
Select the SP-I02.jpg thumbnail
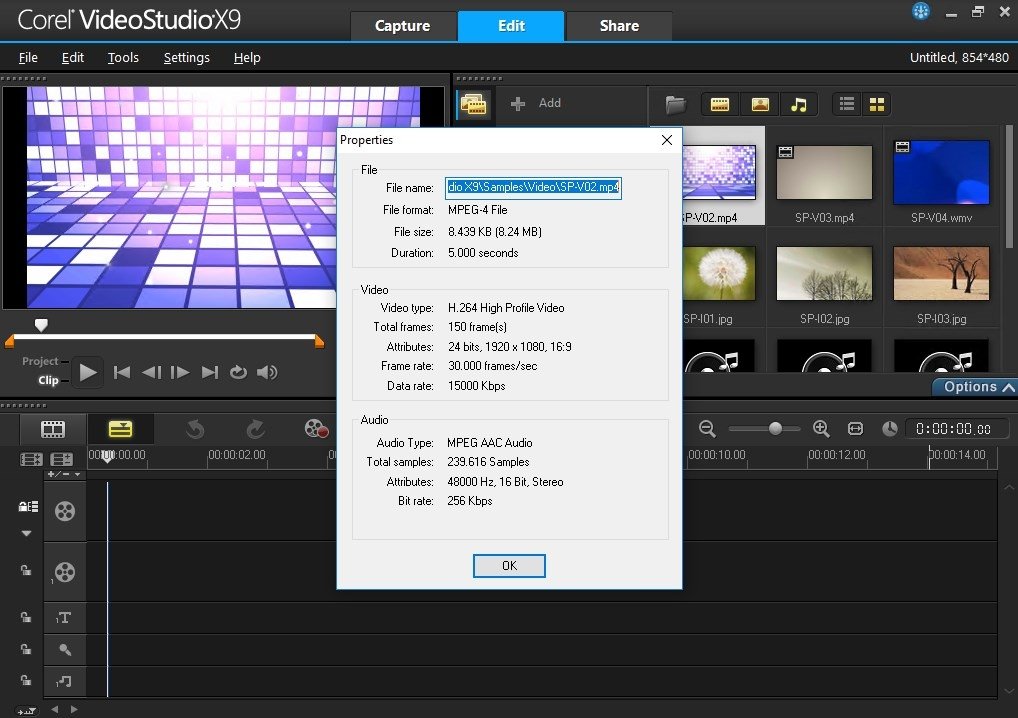pos(825,273)
